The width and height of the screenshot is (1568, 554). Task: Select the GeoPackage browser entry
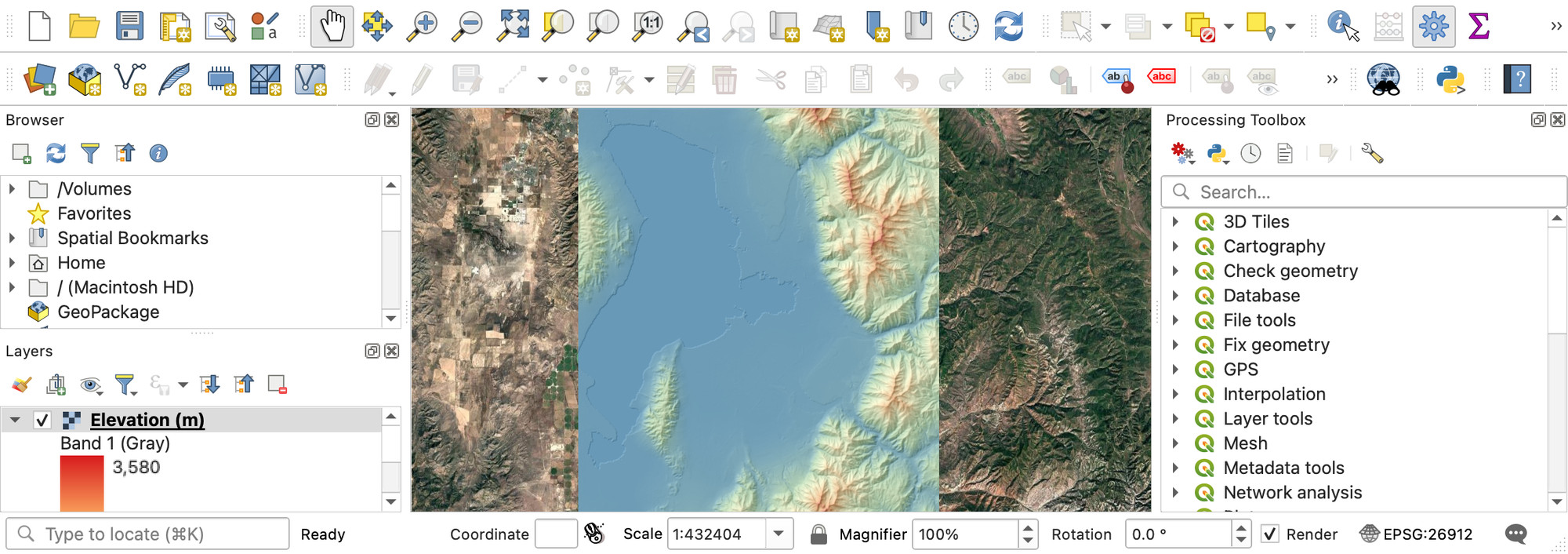tap(108, 312)
